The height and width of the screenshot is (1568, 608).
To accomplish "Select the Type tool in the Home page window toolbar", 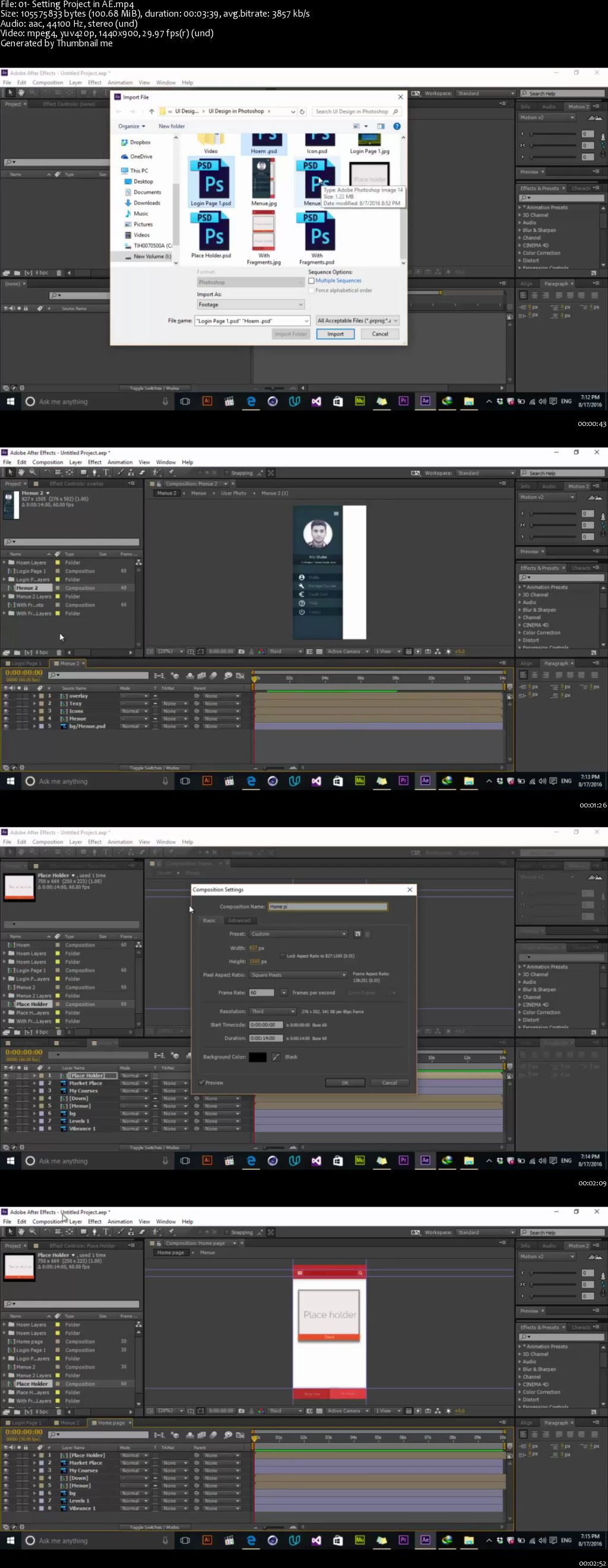I will (x=107, y=1232).
